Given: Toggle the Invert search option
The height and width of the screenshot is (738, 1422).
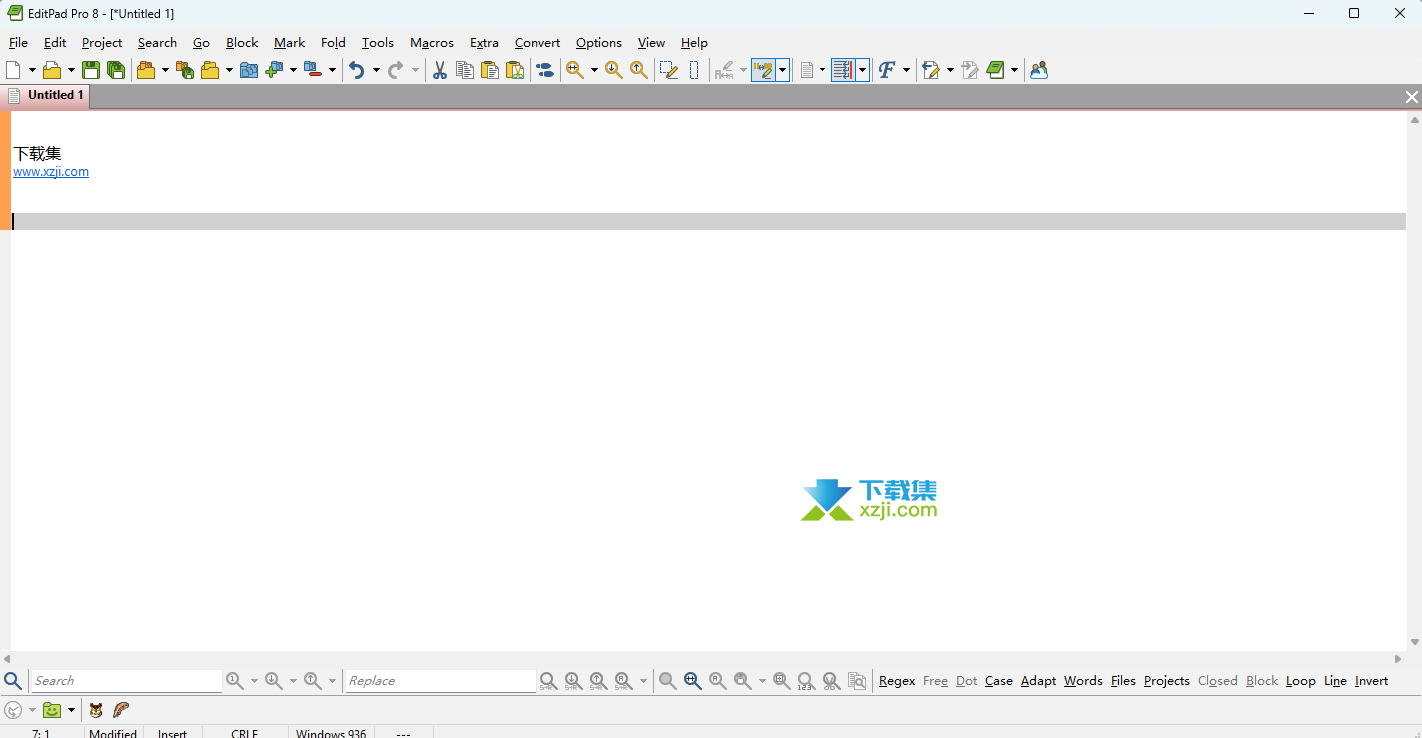Looking at the screenshot, I should 1371,681.
